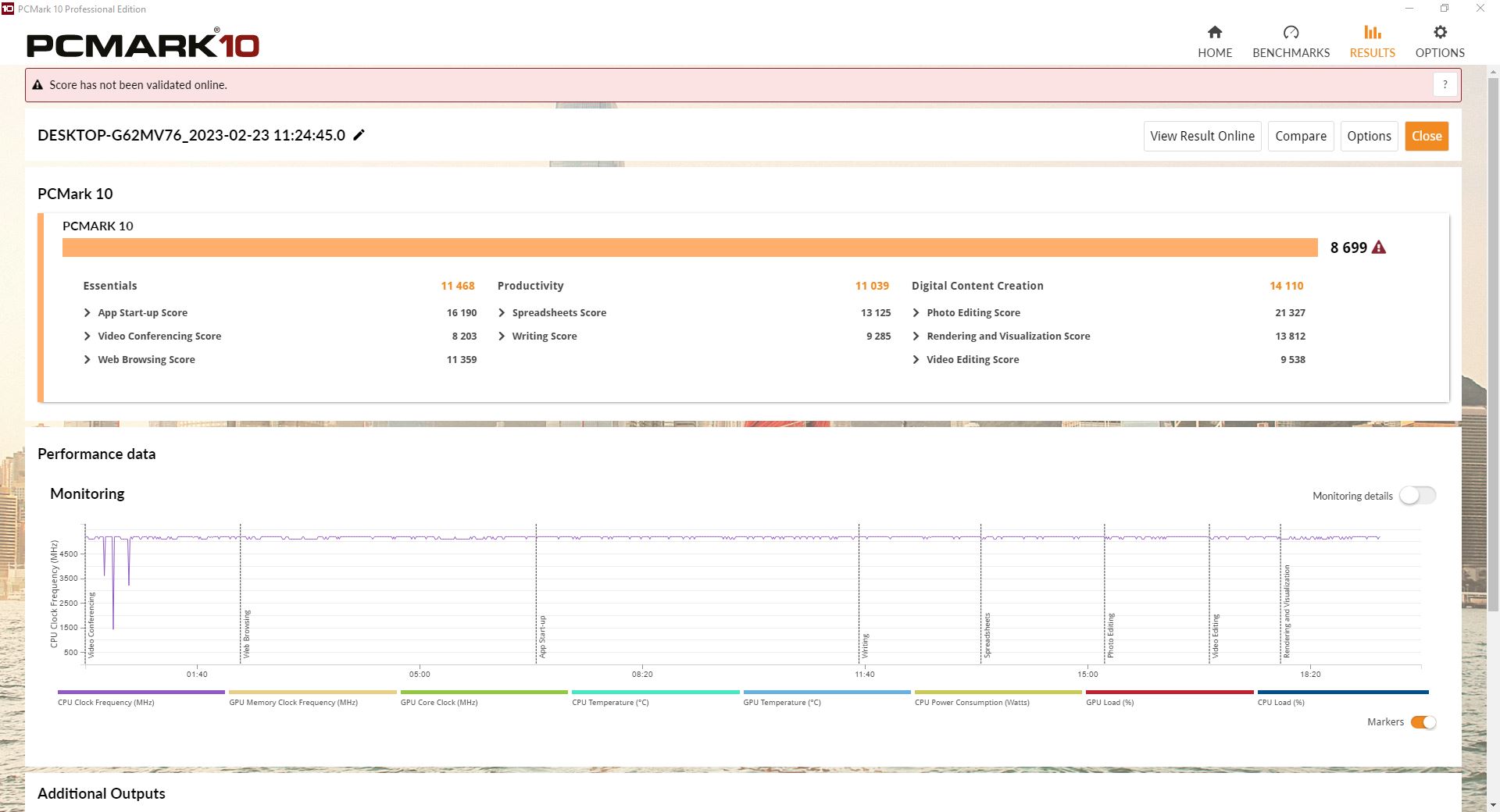This screenshot has height=812, width=1500.
Task: Select the RESULTS tab label
Action: coord(1372,53)
